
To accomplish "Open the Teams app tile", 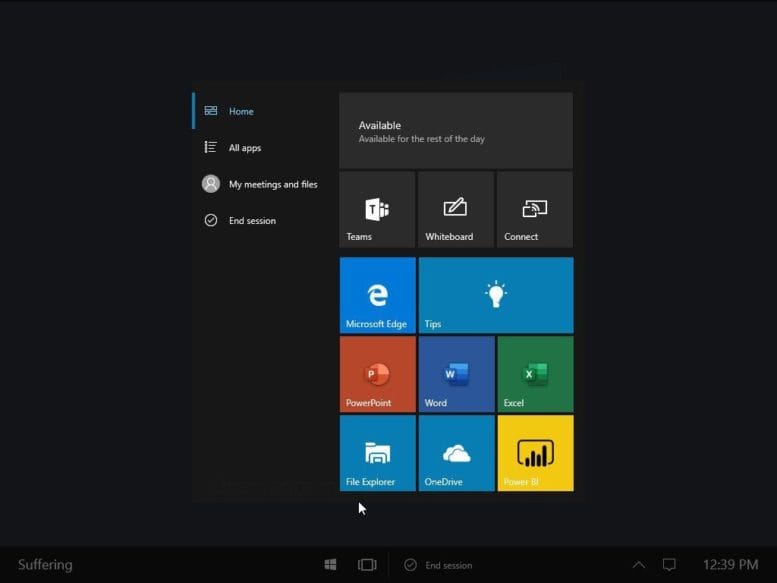I will tap(377, 209).
